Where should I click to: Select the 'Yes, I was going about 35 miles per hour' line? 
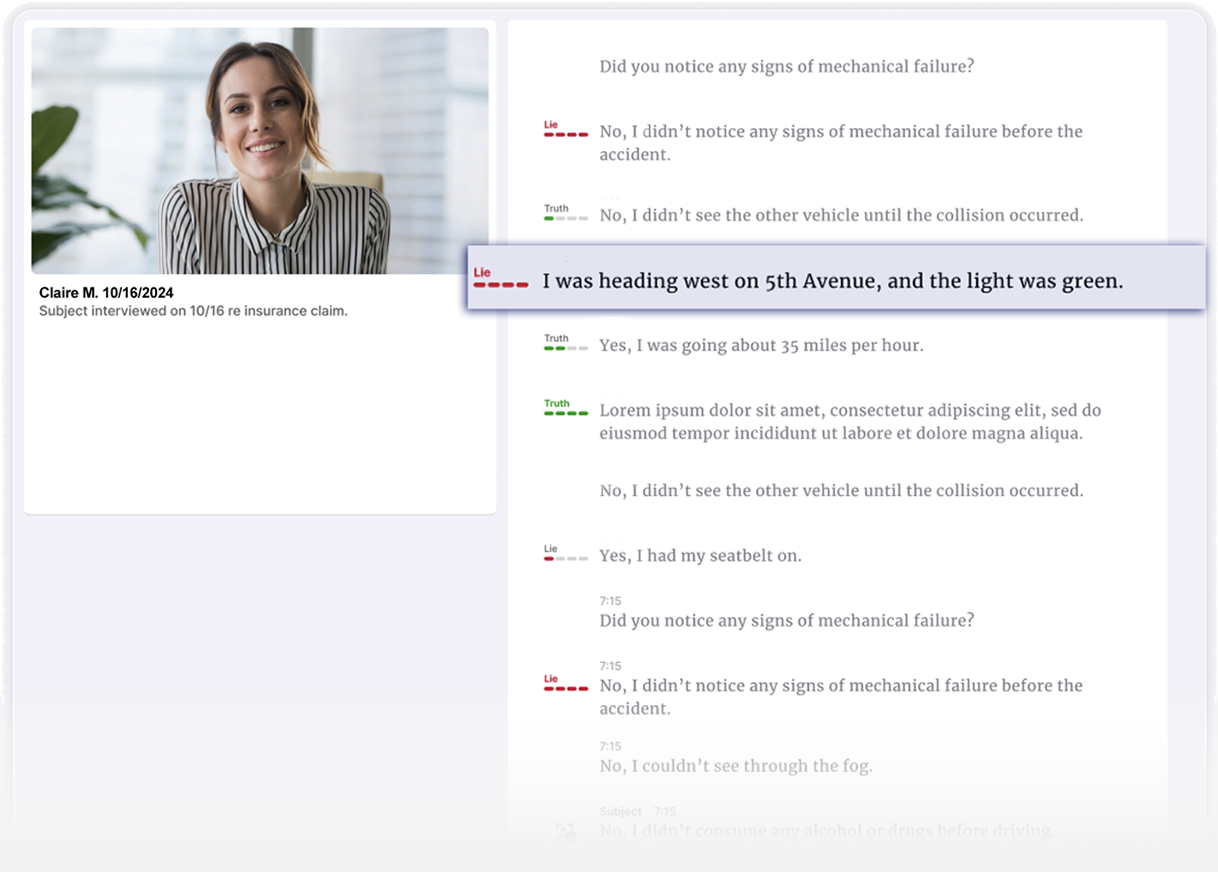(x=761, y=346)
